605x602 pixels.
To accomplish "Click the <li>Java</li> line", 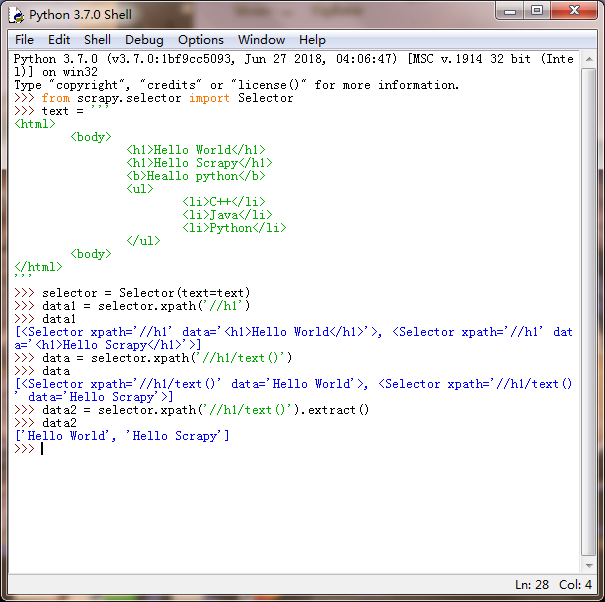I will pos(227,215).
